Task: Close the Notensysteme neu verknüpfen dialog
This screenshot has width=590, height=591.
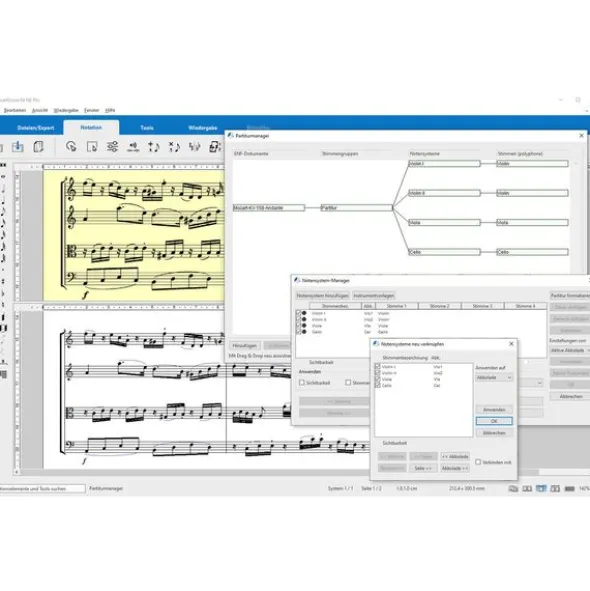Action: 511,344
